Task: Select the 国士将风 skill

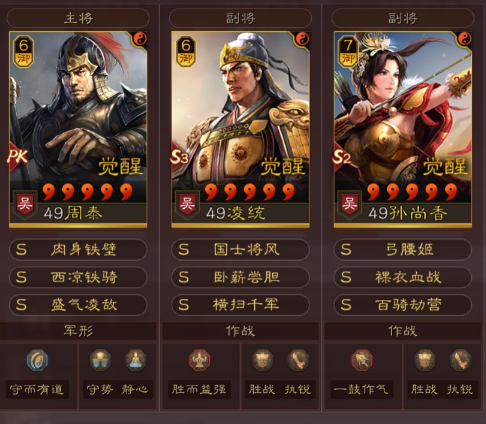Action: tap(240, 249)
